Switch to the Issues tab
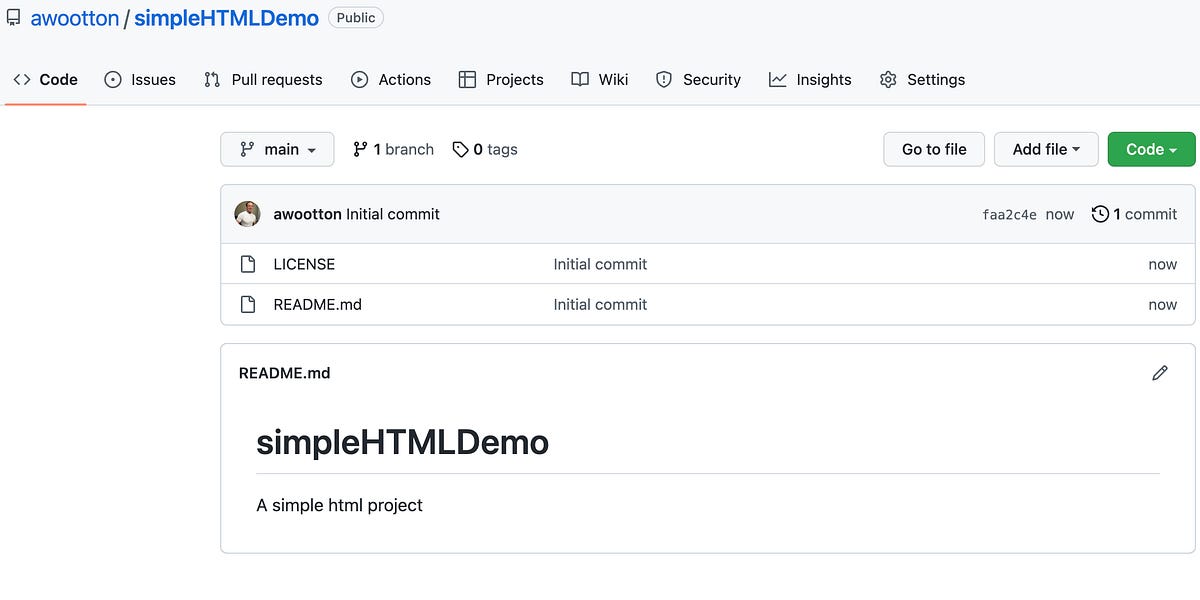This screenshot has width=1200, height=600. pos(140,79)
